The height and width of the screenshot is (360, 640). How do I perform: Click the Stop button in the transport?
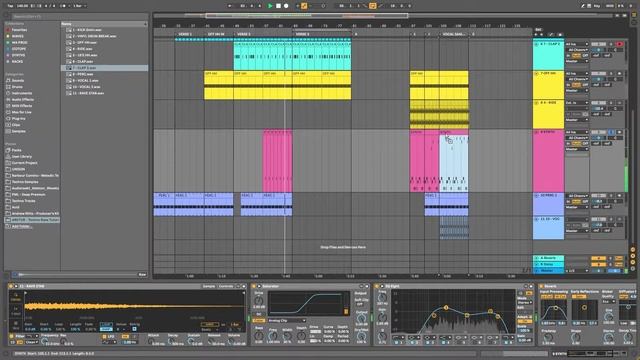(278, 6)
